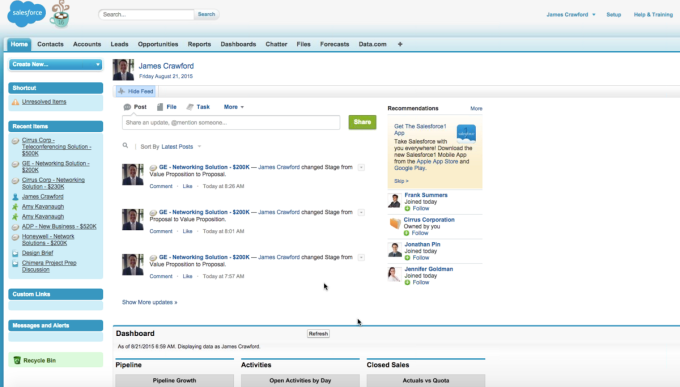Open Chimera Project Prep Discussion item
Image resolution: width=680 pixels, height=387 pixels.
tap(49, 266)
